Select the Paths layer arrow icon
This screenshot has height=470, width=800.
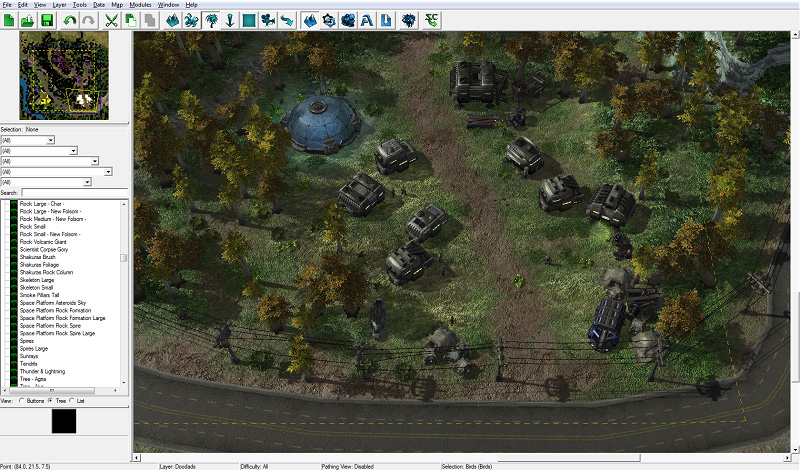click(287, 20)
